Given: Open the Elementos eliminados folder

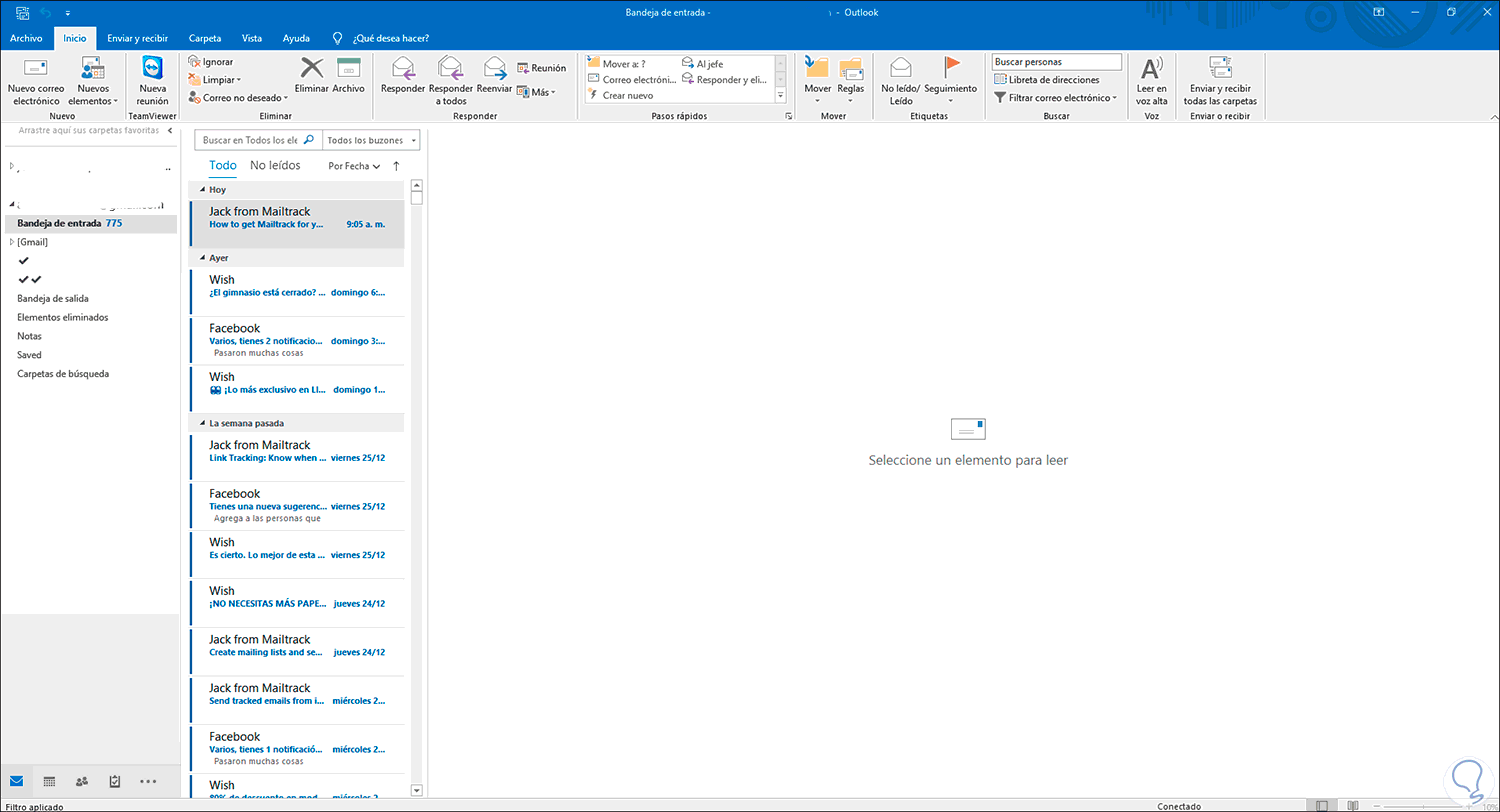Looking at the screenshot, I should pos(63,317).
